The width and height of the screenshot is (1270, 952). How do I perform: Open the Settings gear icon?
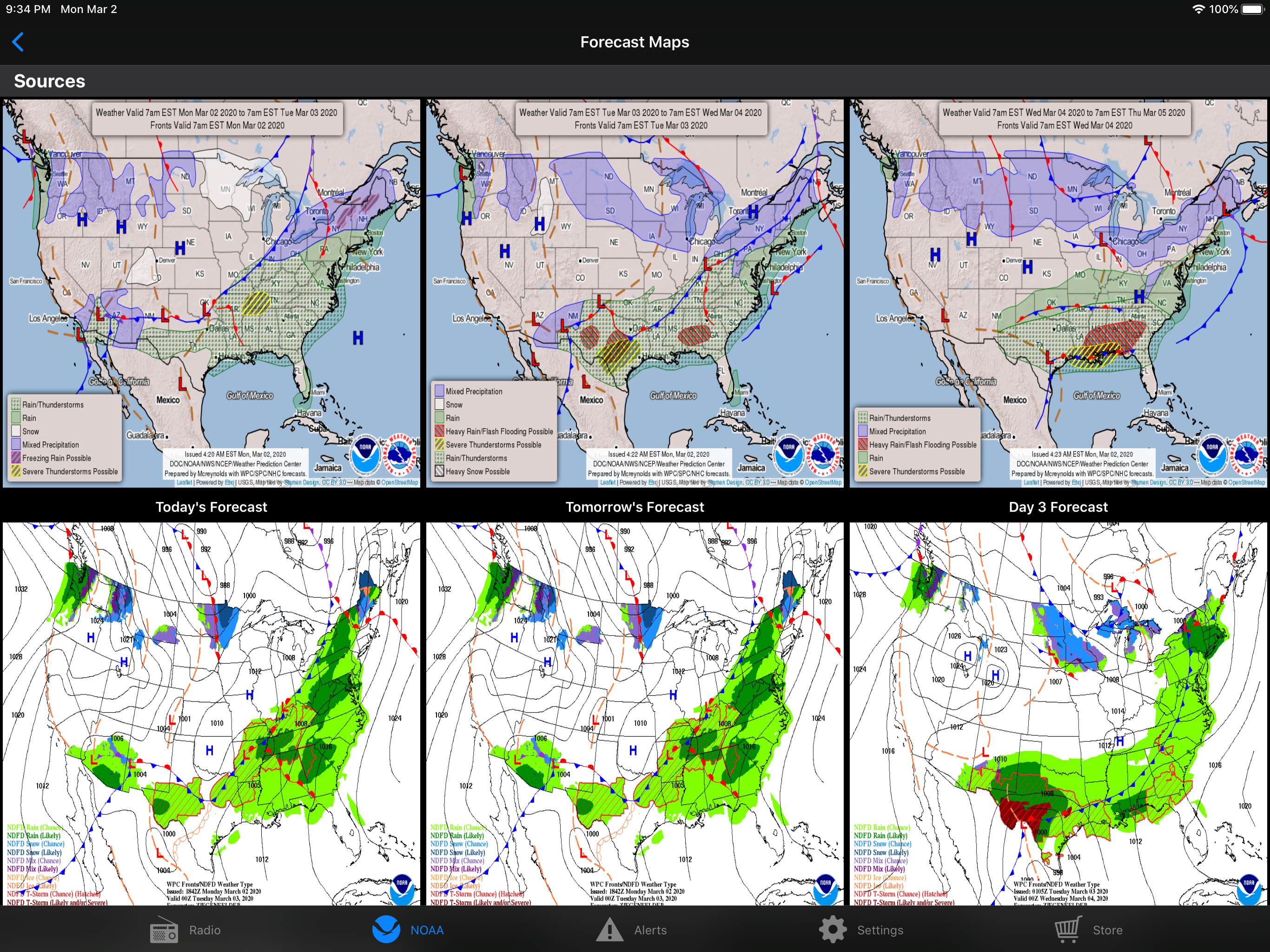(x=833, y=930)
